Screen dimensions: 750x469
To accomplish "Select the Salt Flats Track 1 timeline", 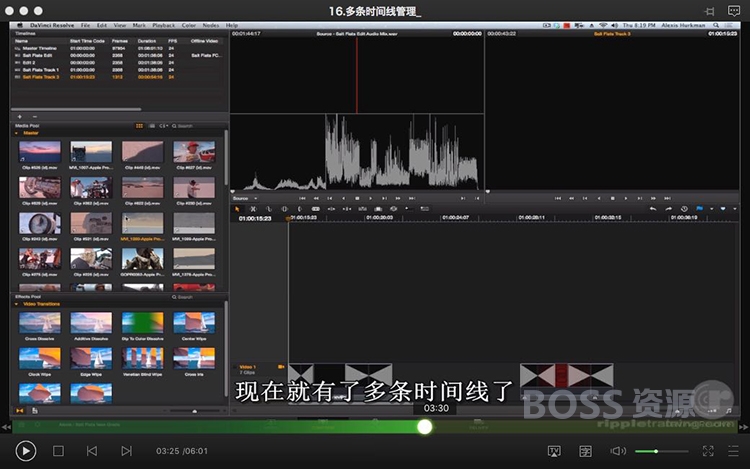I will click(118, 70).
